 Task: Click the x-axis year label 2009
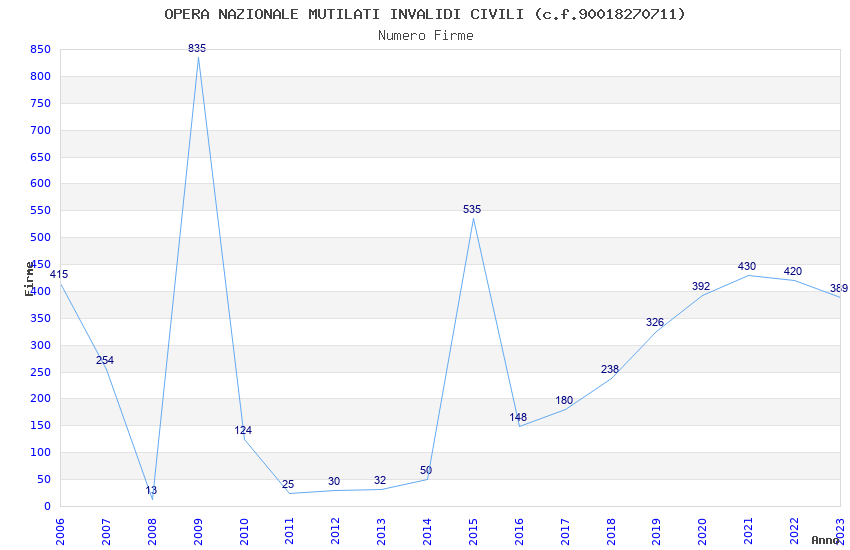pos(198,532)
